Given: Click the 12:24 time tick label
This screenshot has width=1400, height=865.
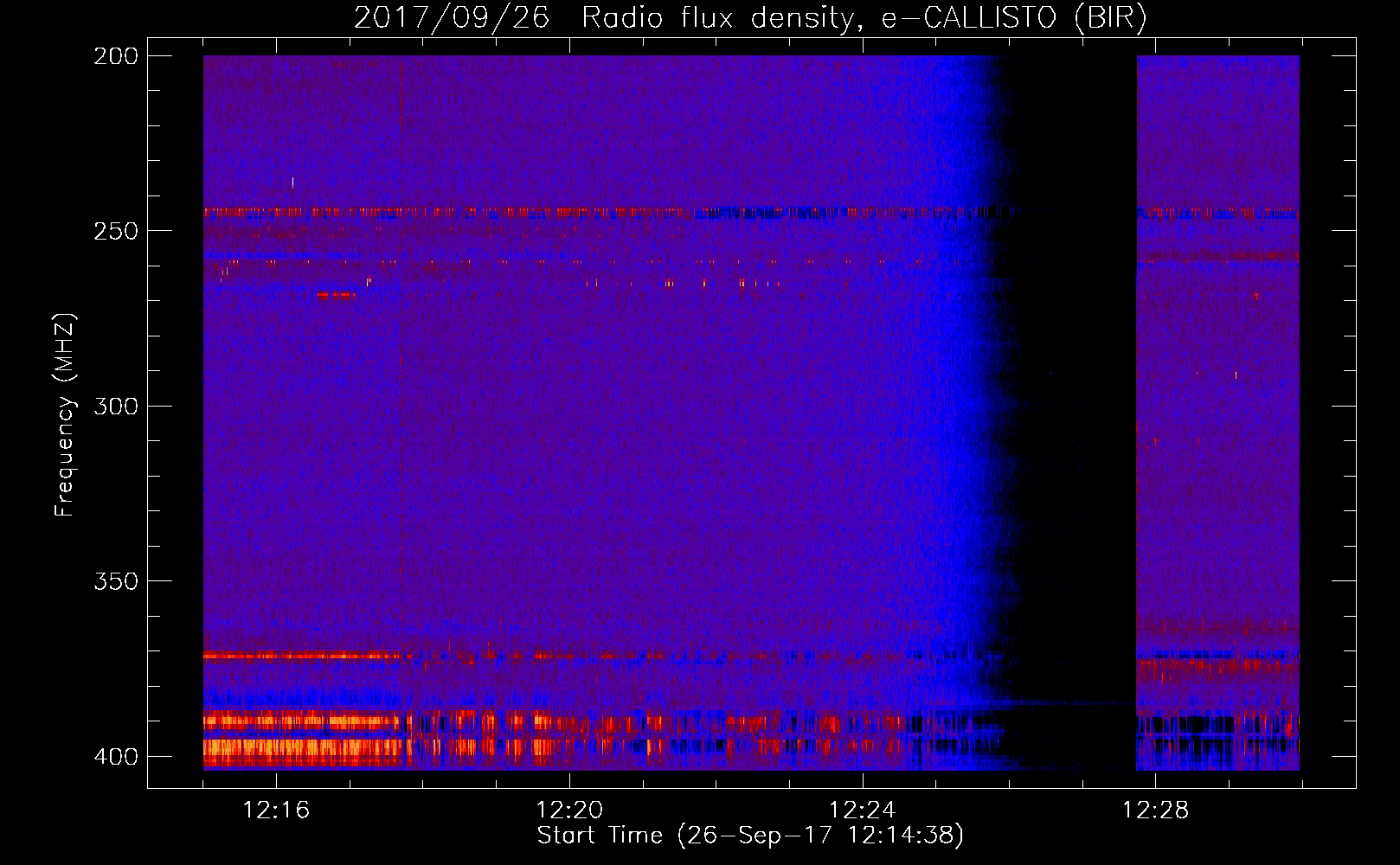Looking at the screenshot, I should coord(863,811).
